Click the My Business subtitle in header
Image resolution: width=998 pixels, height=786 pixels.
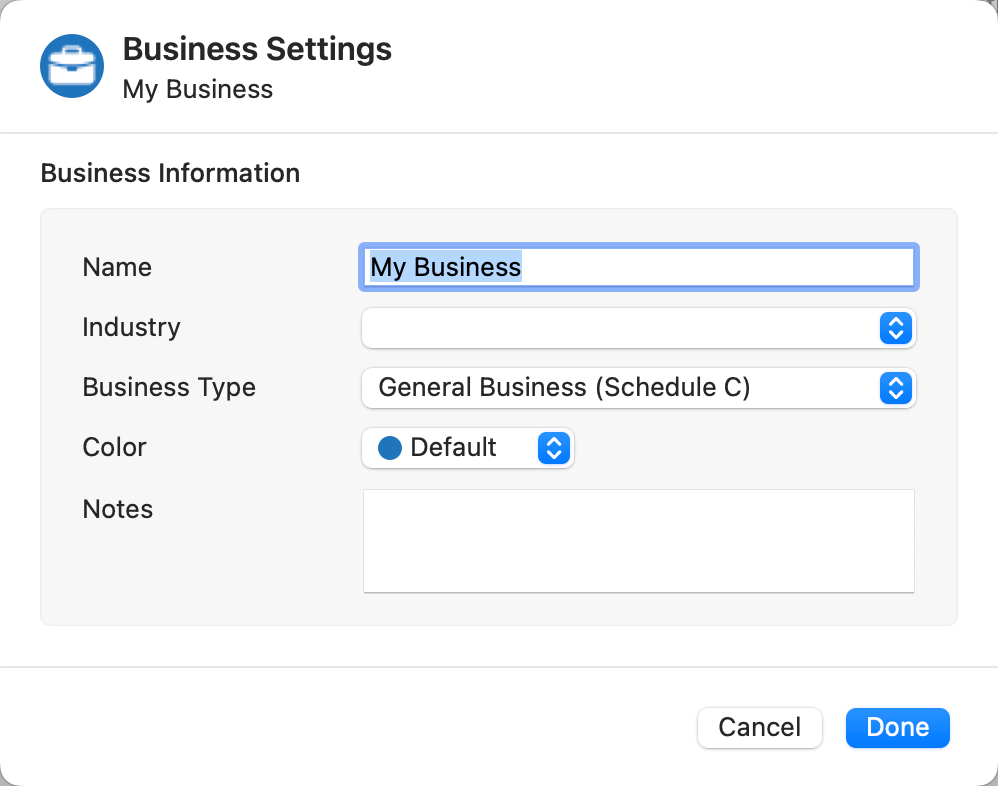[198, 89]
